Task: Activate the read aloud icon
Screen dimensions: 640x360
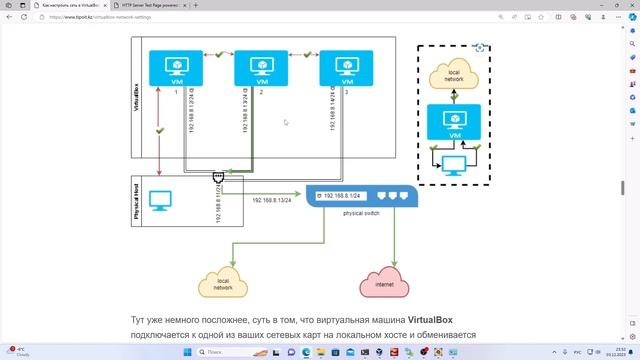Action: [514, 17]
